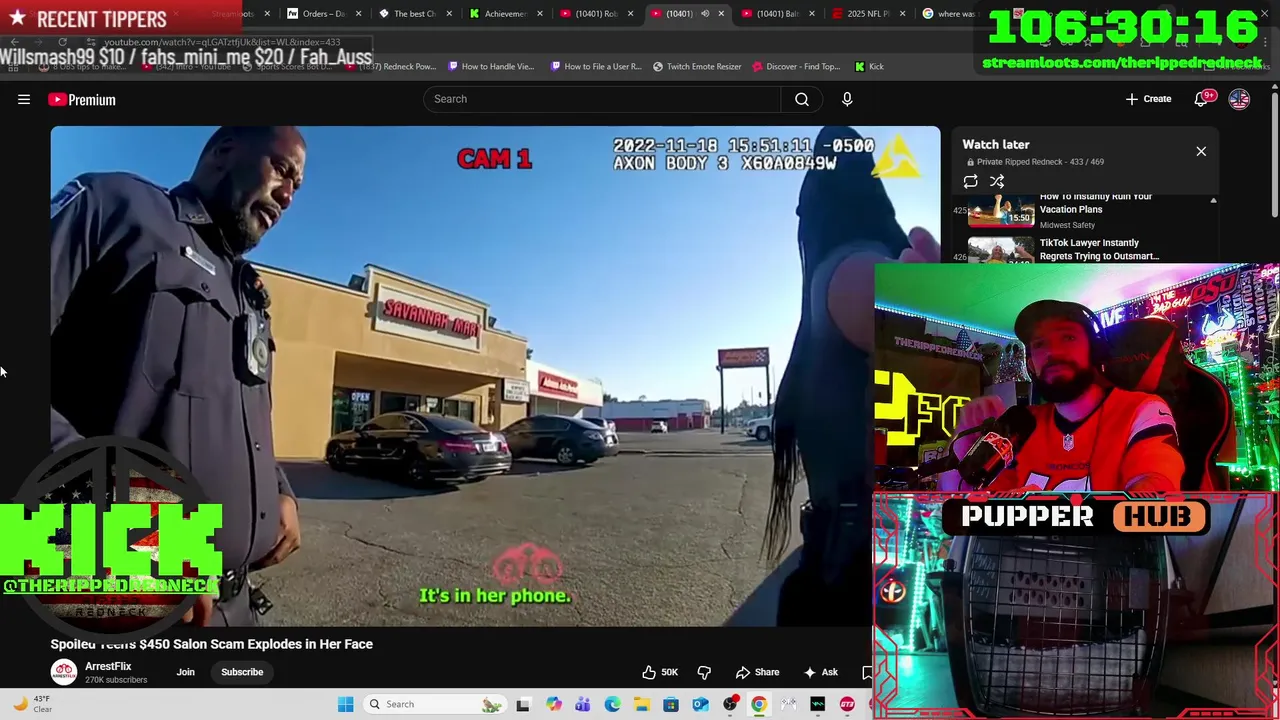Open Task View on taskbar
This screenshot has height=720, width=1280.
pos(522,704)
